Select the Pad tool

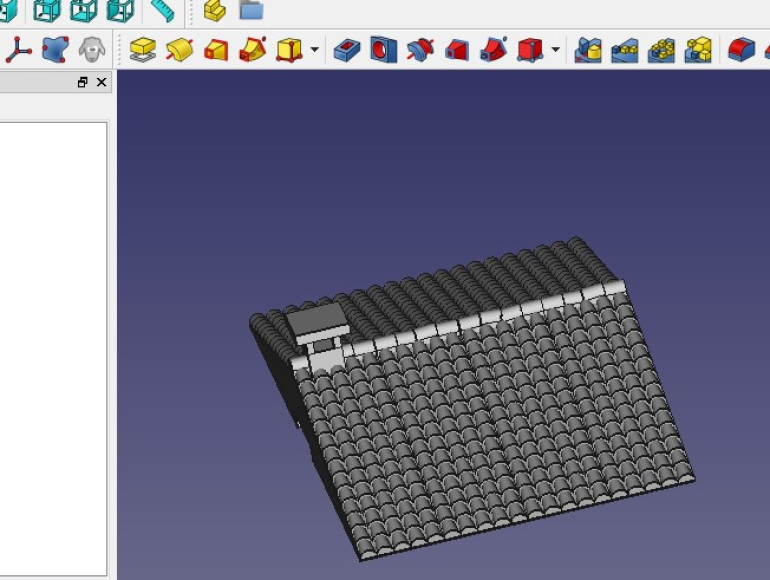point(144,49)
